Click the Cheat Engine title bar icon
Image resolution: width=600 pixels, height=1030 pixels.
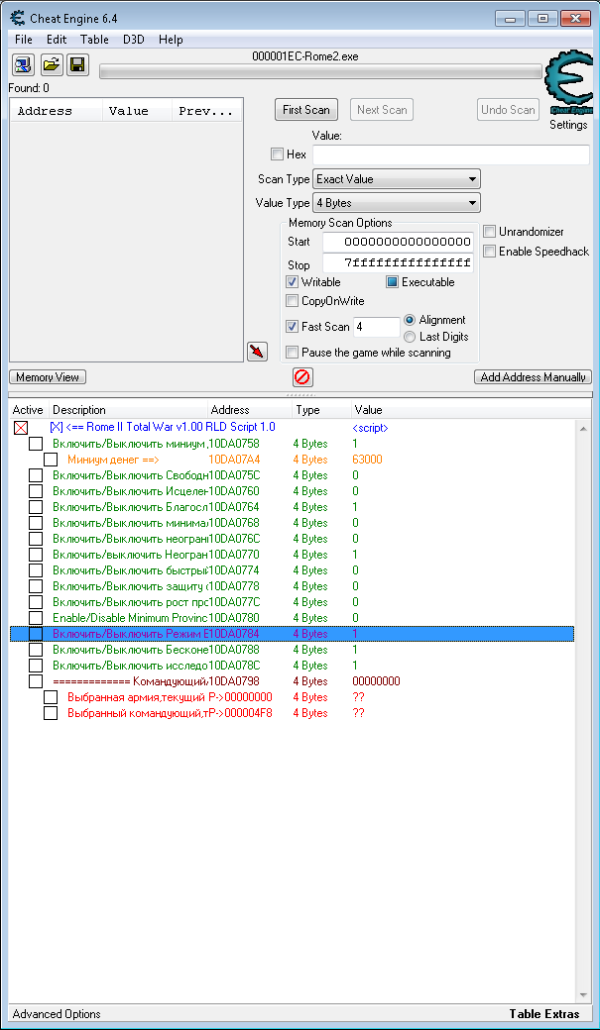[x=18, y=18]
